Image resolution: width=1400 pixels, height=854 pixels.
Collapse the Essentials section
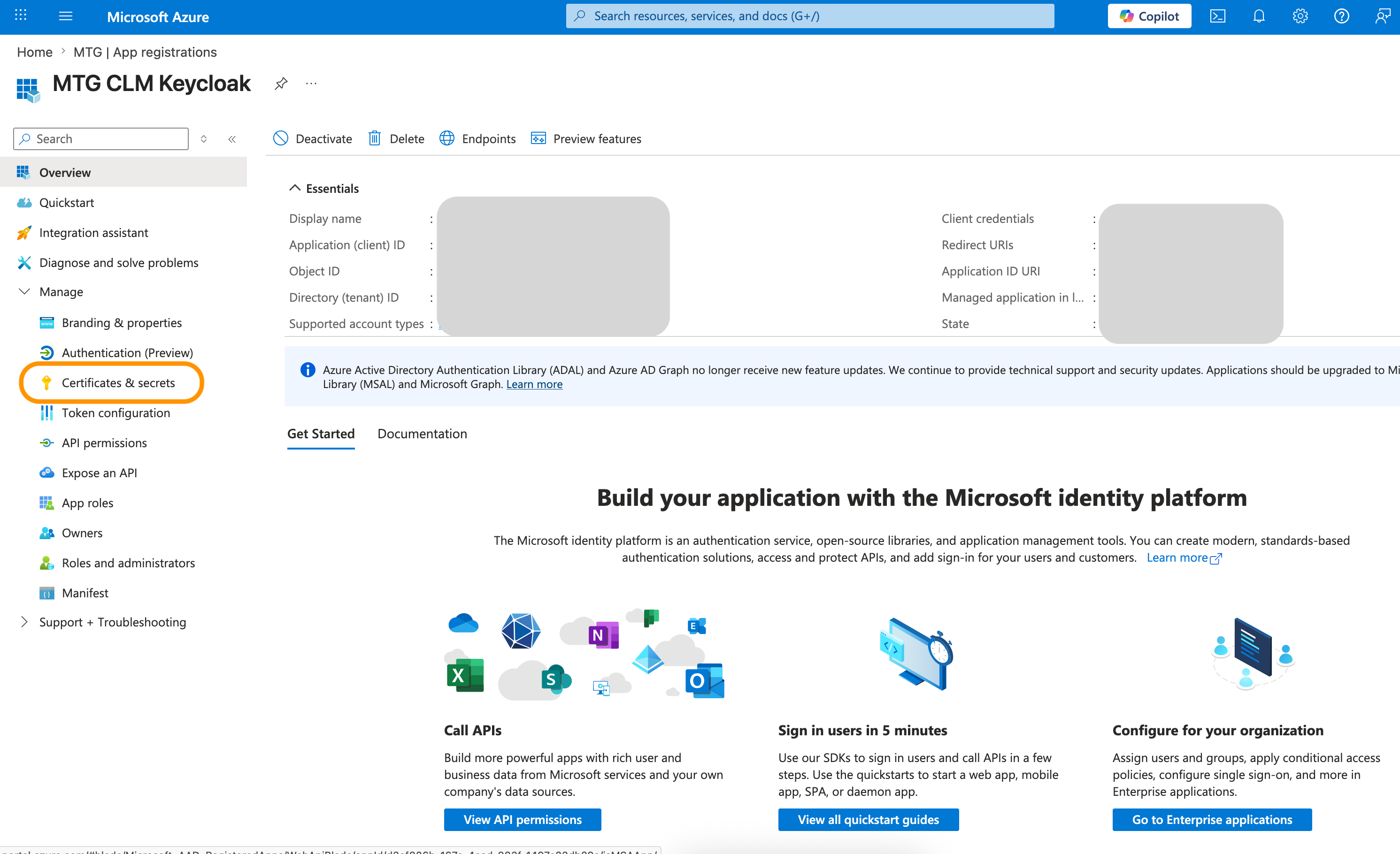coord(294,188)
